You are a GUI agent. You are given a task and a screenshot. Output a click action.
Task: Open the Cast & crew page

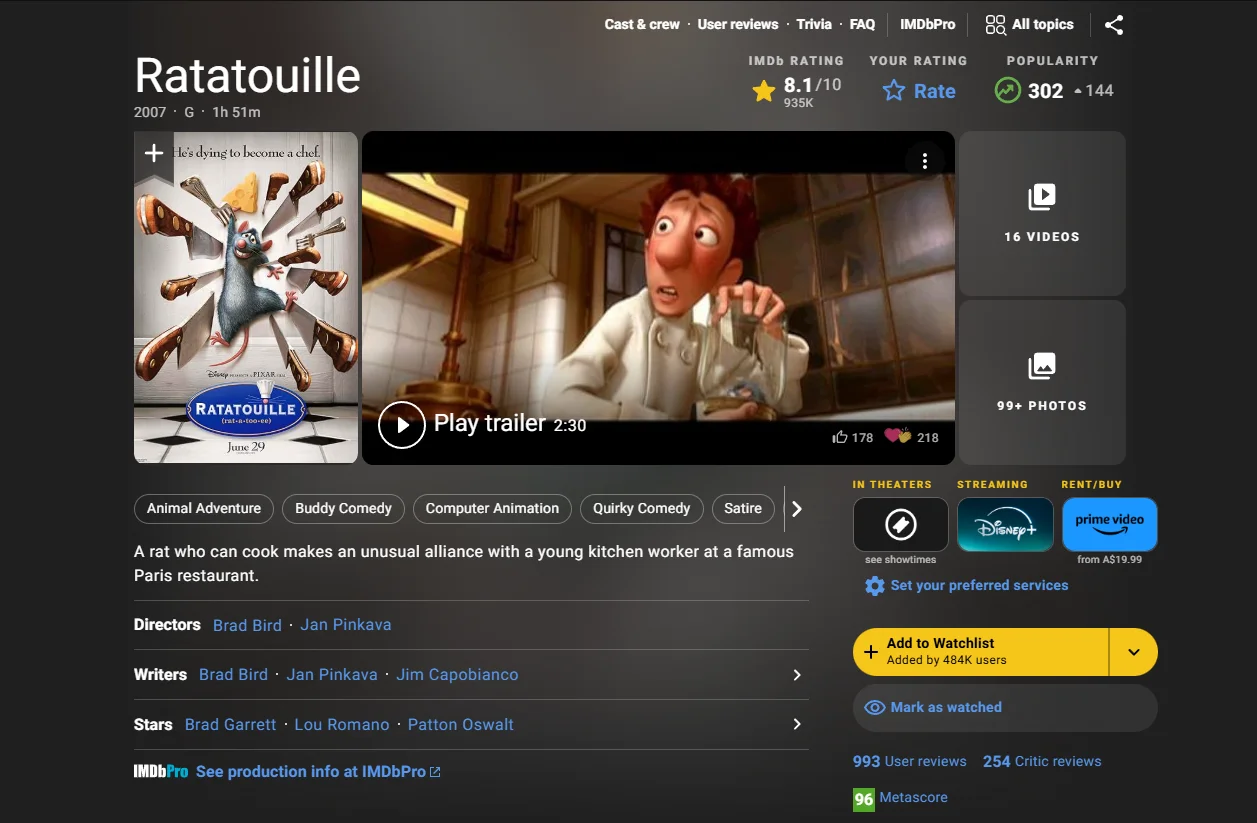(641, 24)
